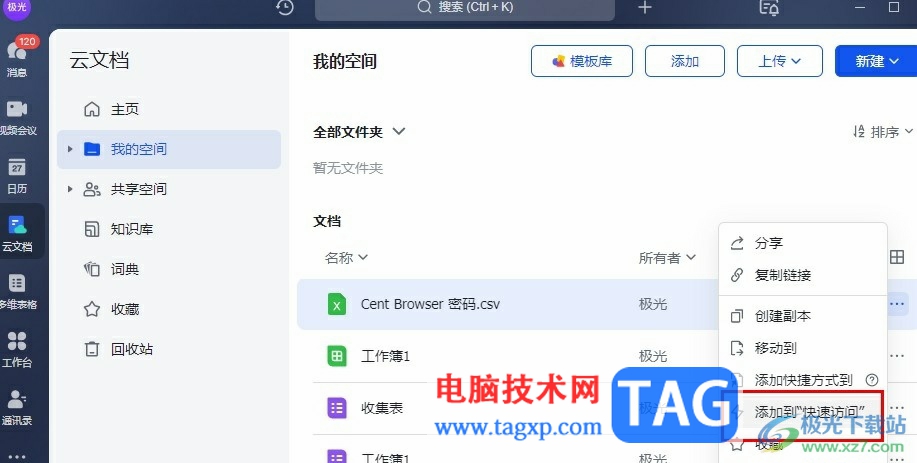Viewport: 917px width, 463px height.
Task: Expand the 我的空间 tree arrow
Action: tap(70, 149)
